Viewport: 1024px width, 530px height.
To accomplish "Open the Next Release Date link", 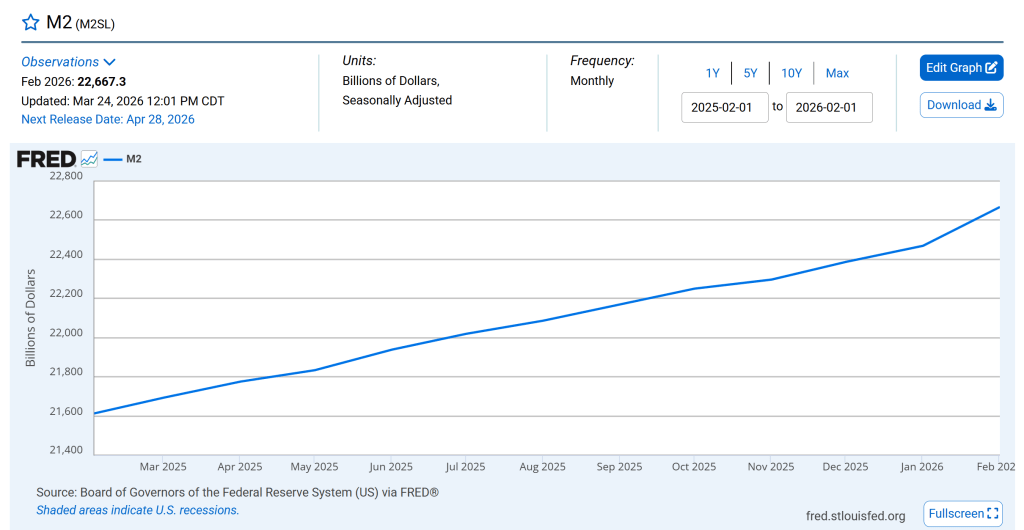I will pos(108,119).
